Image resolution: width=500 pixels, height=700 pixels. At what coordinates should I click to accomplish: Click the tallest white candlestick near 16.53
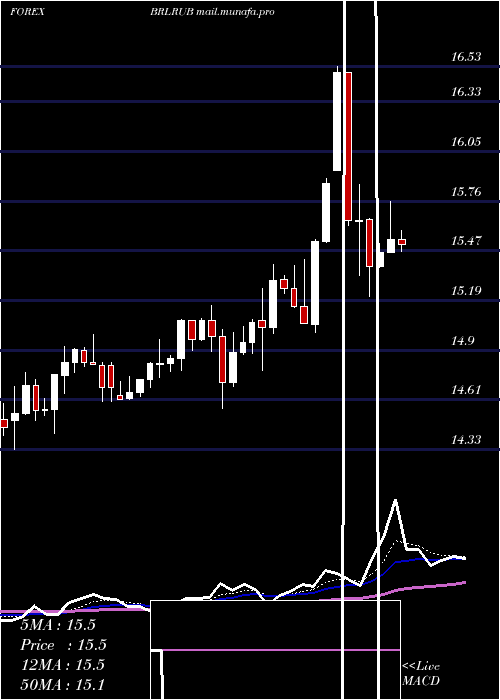337,121
